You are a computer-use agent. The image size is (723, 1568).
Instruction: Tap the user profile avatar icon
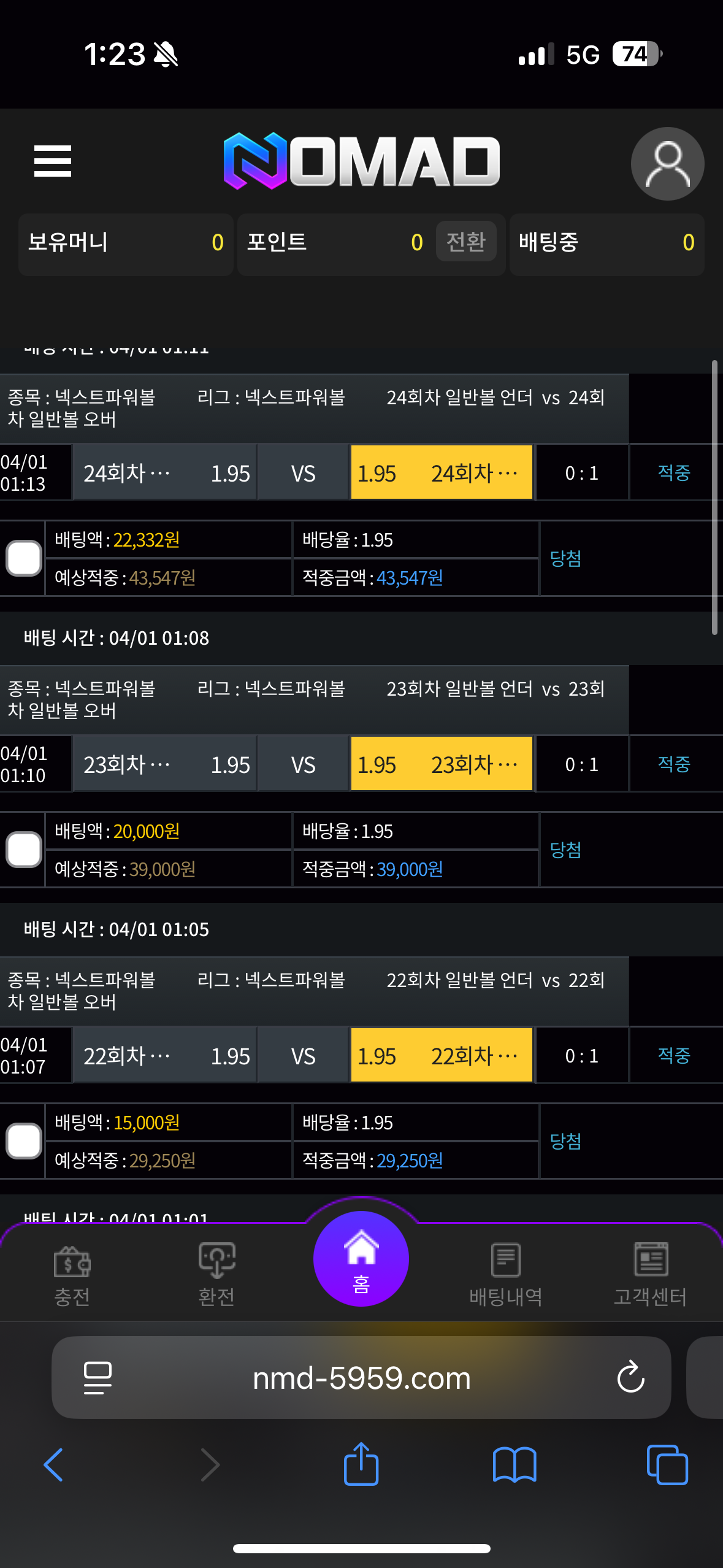pos(667,164)
